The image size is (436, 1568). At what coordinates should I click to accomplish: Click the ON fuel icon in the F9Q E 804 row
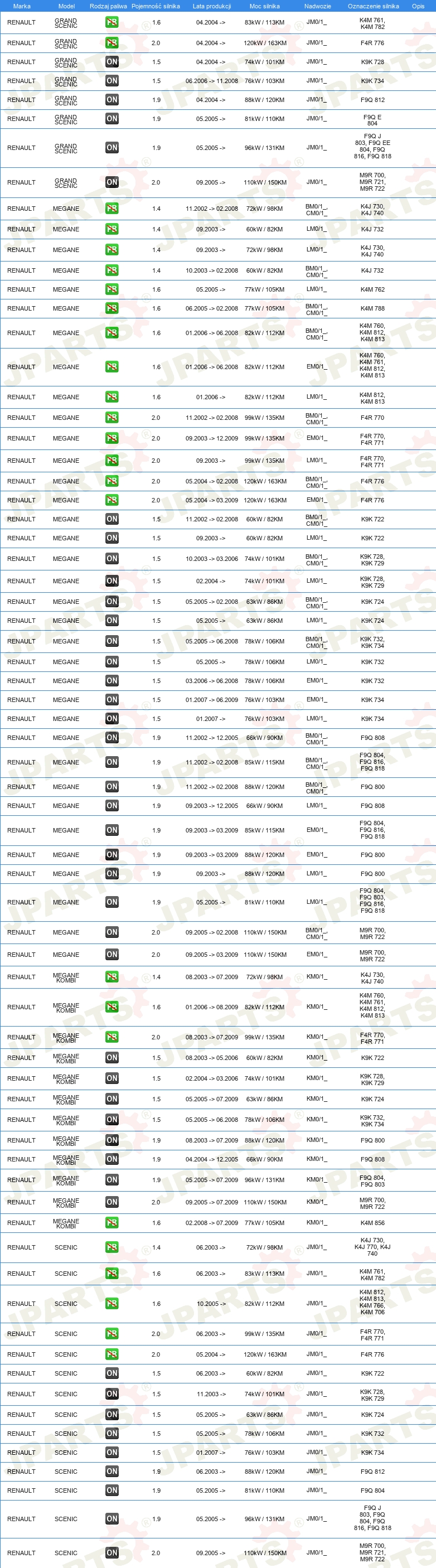point(112,119)
